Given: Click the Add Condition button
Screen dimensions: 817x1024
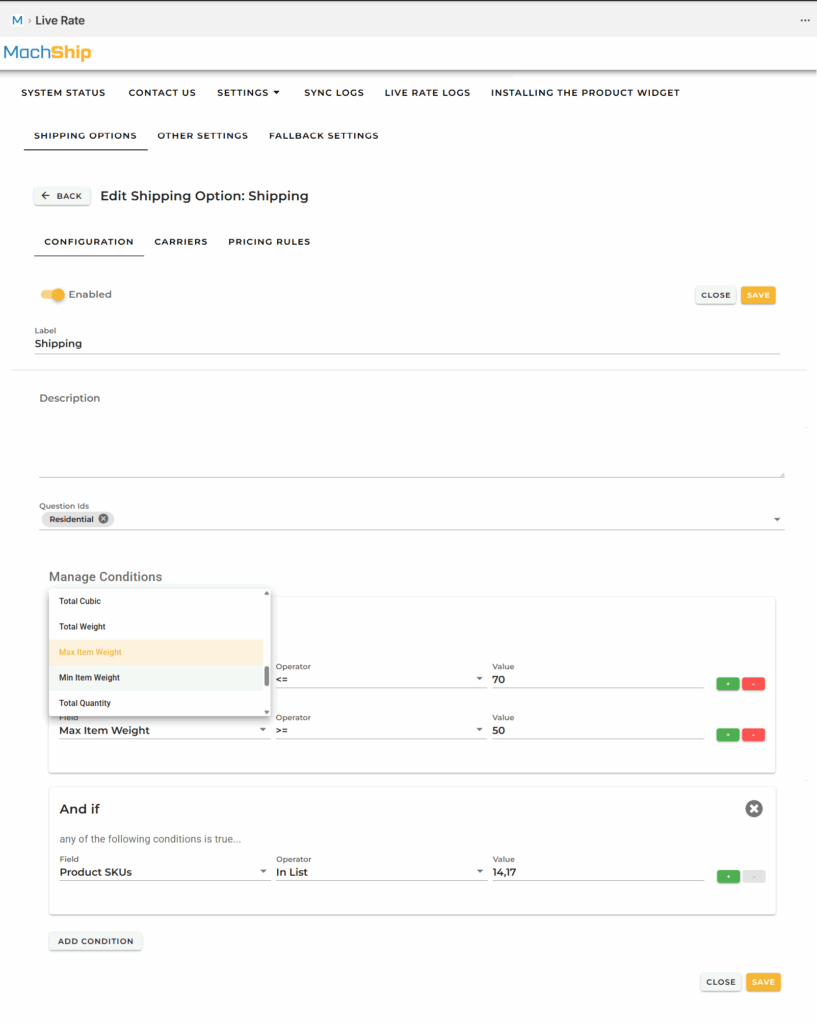Looking at the screenshot, I should (x=95, y=941).
